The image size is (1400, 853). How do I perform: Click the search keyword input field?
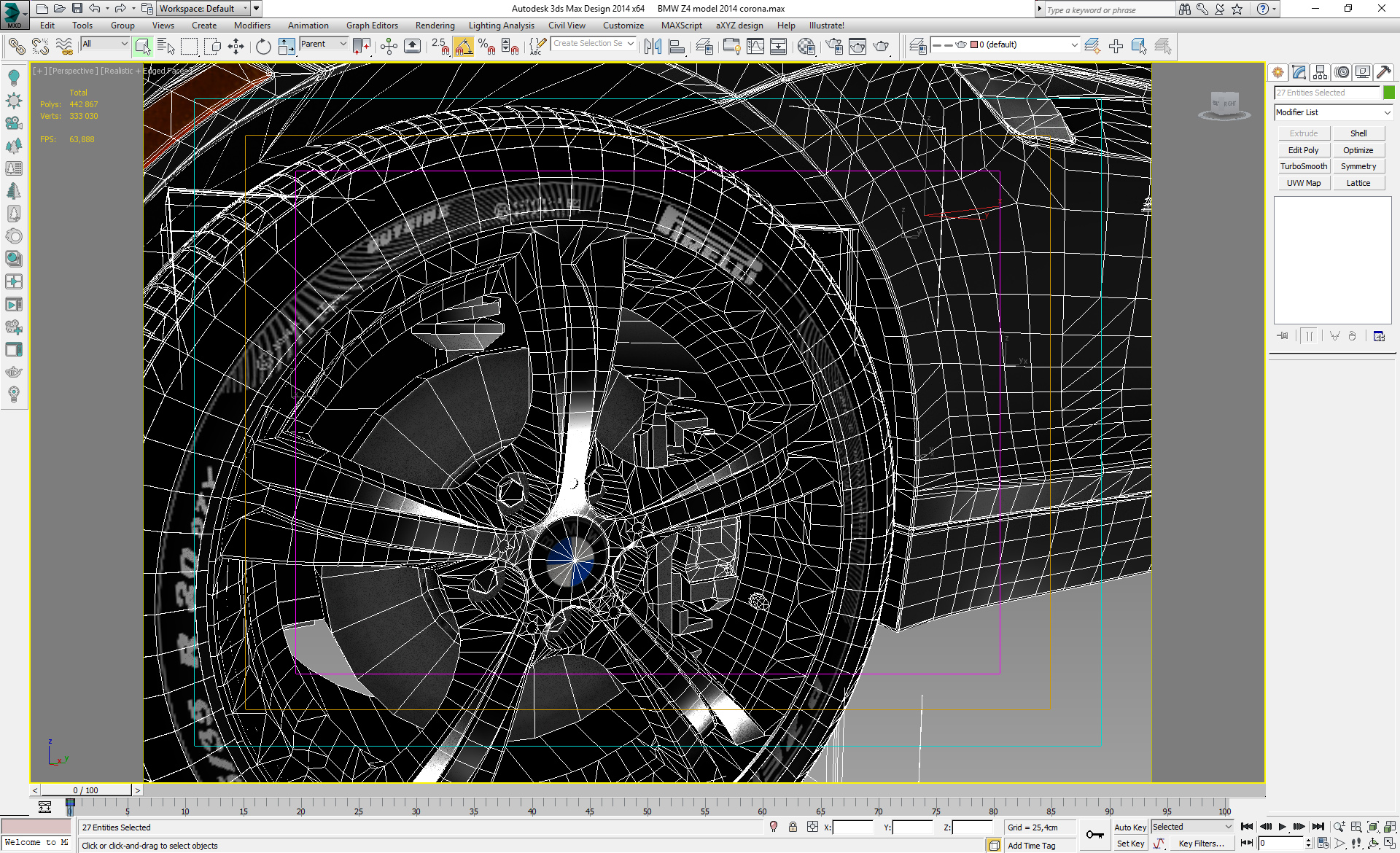point(1111,9)
